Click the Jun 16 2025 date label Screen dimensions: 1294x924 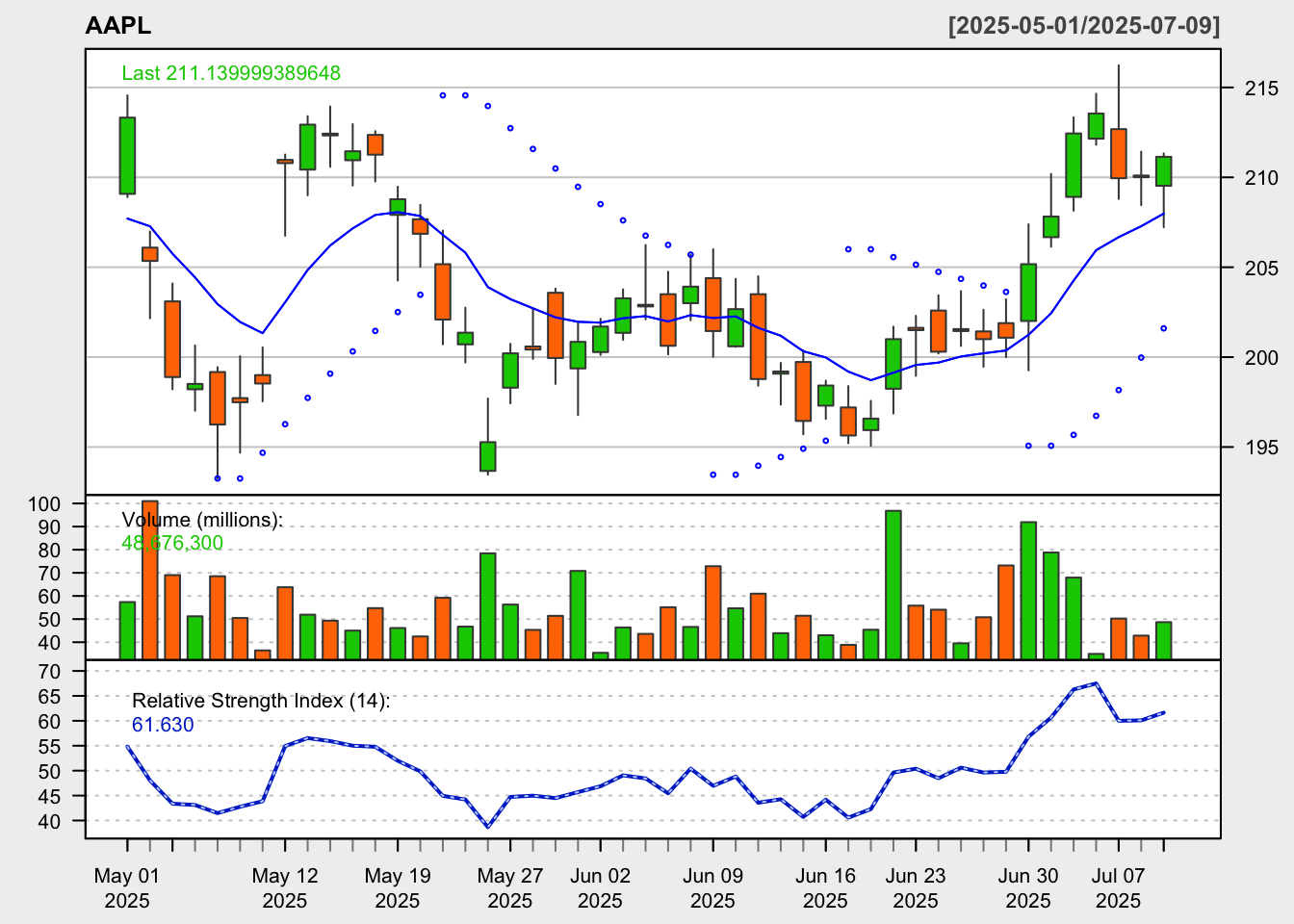tap(825, 888)
